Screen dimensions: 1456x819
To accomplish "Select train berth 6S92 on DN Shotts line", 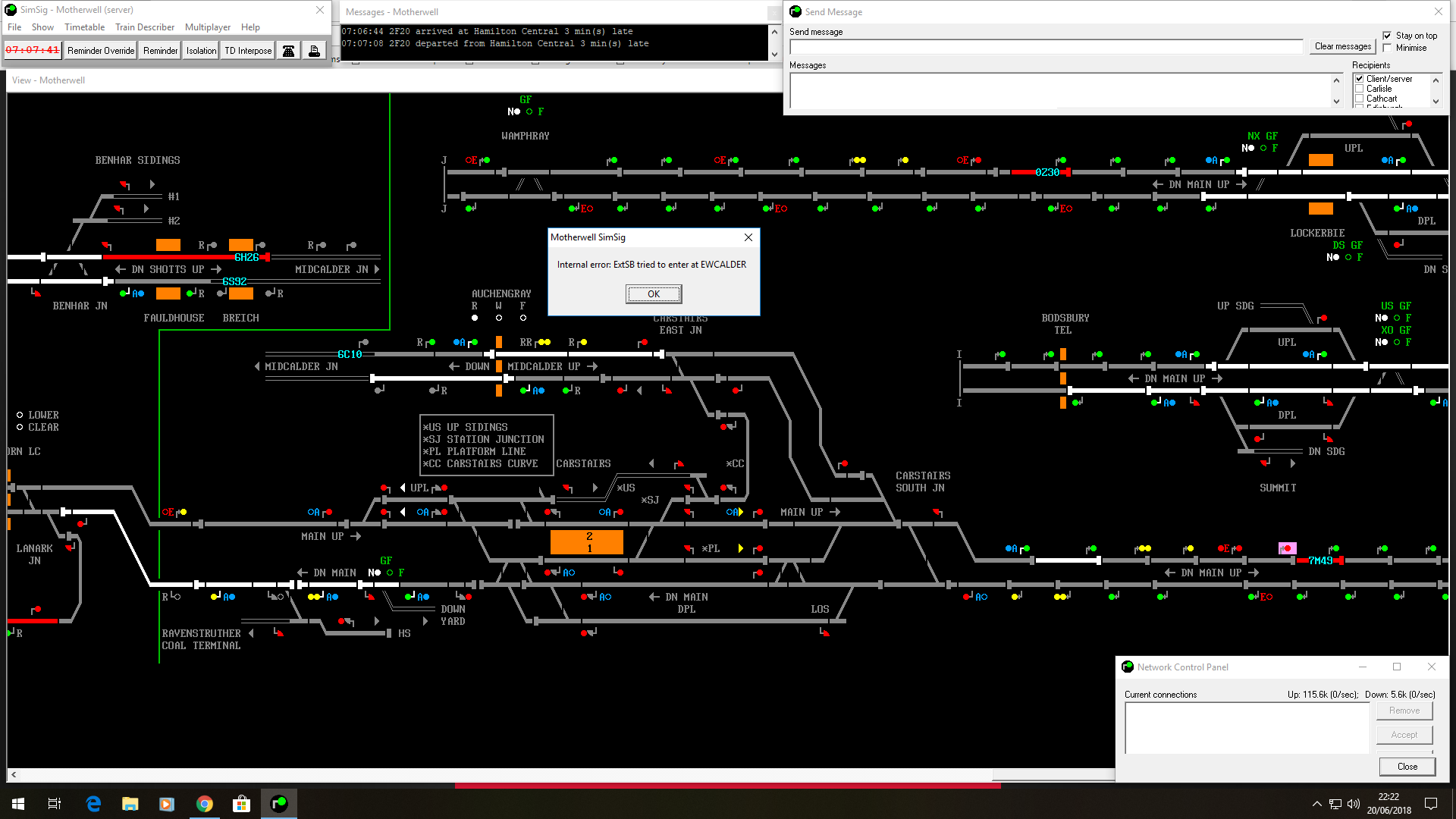I will click(234, 282).
